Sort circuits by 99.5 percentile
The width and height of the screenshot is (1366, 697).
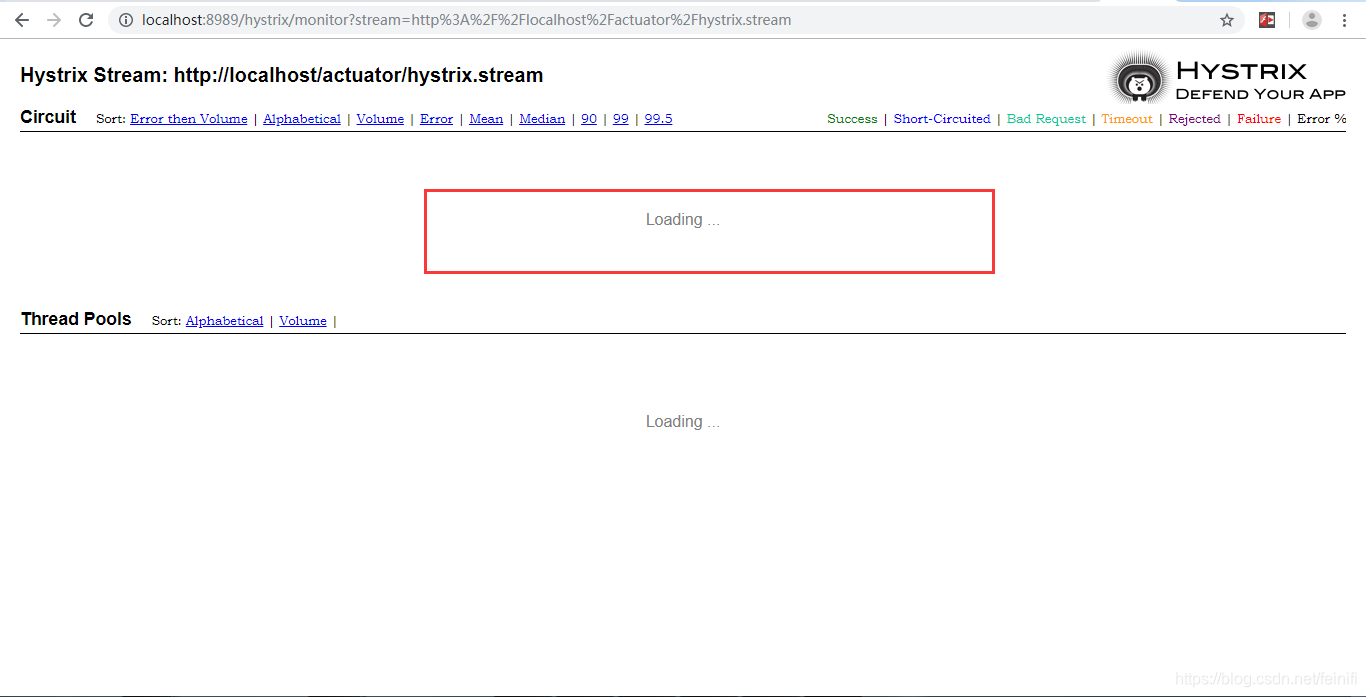pos(658,119)
